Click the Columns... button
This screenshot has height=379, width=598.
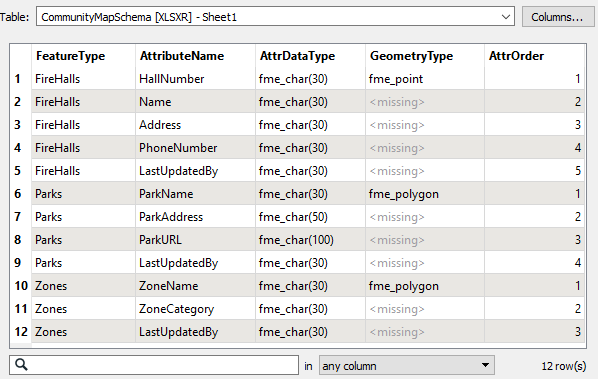[x=557, y=17]
